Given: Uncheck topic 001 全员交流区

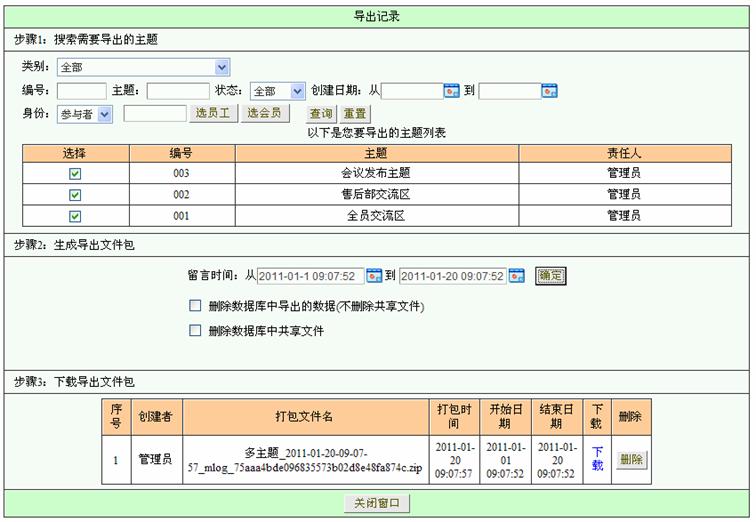Looking at the screenshot, I should pos(74,215).
